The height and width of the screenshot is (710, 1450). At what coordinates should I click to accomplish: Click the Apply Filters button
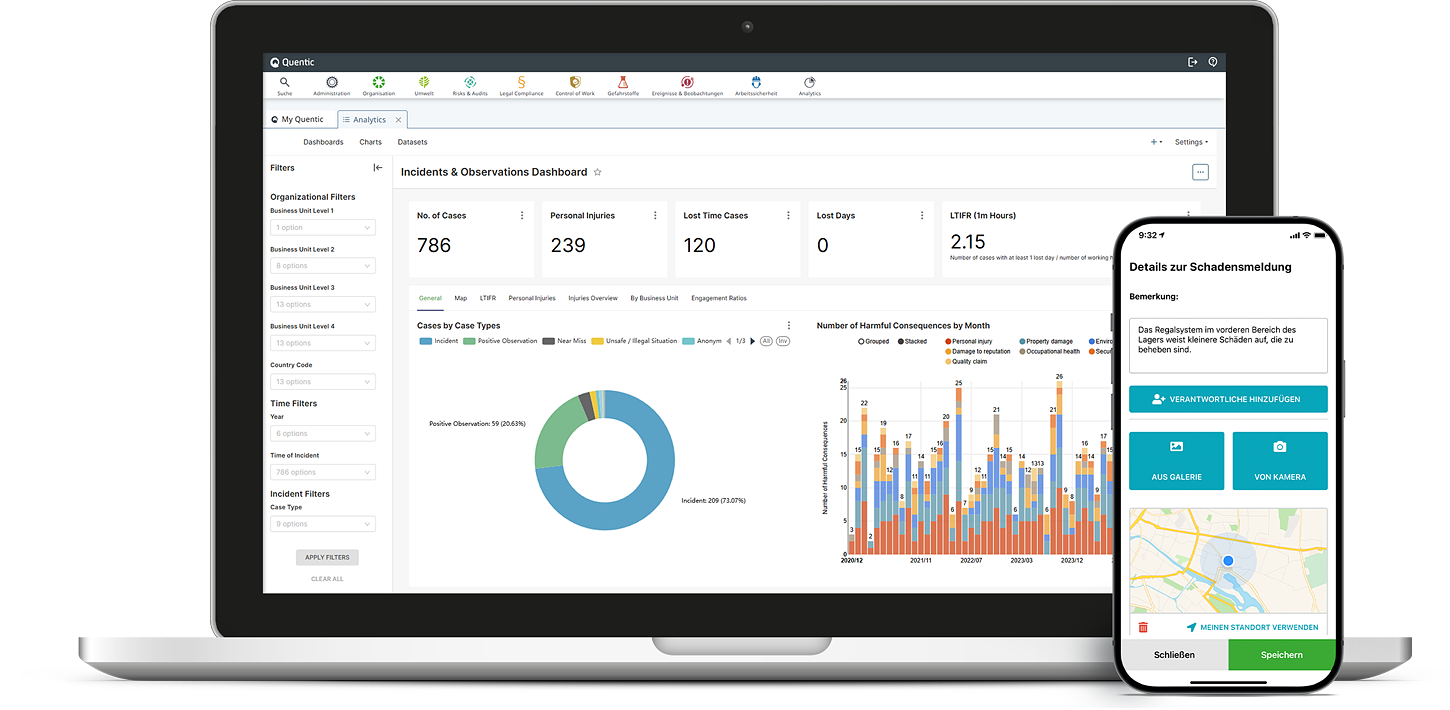click(x=327, y=557)
